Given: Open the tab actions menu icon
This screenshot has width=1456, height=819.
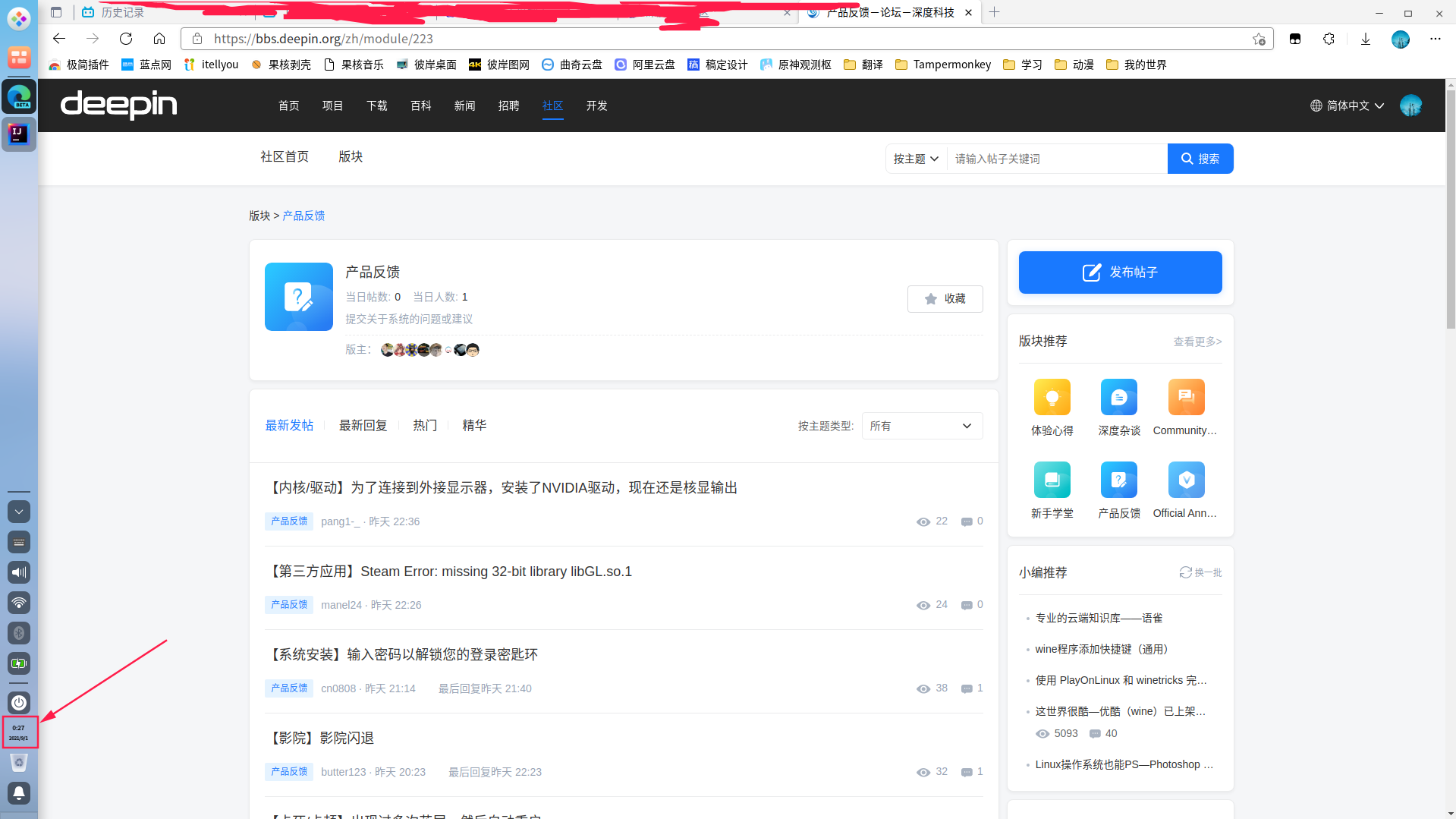Looking at the screenshot, I should [x=56, y=12].
